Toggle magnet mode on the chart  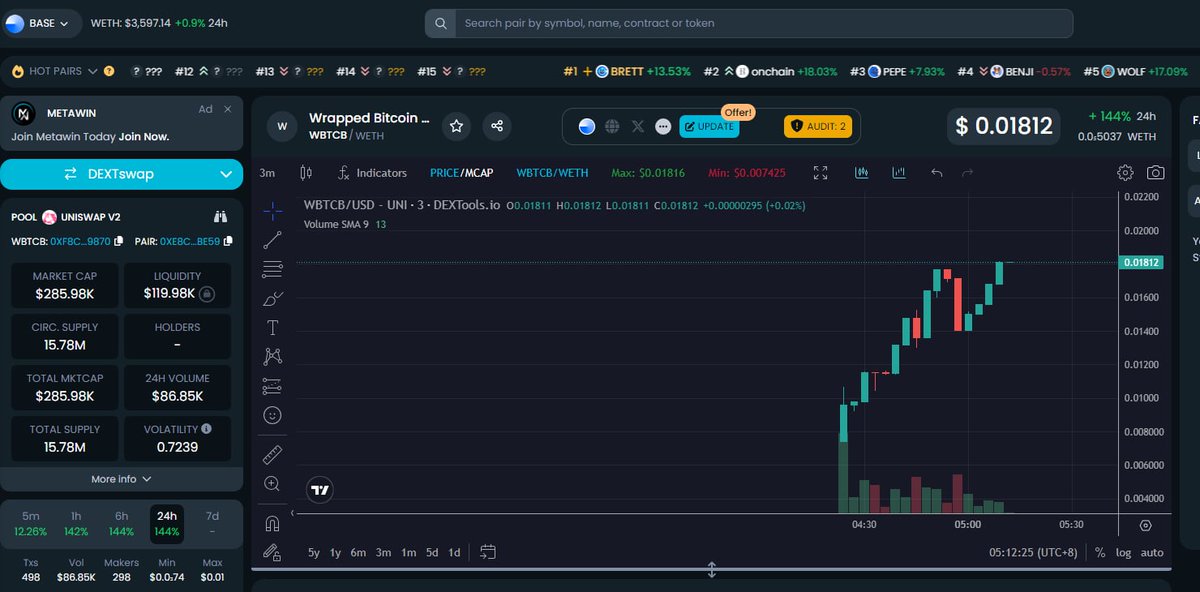coord(272,523)
